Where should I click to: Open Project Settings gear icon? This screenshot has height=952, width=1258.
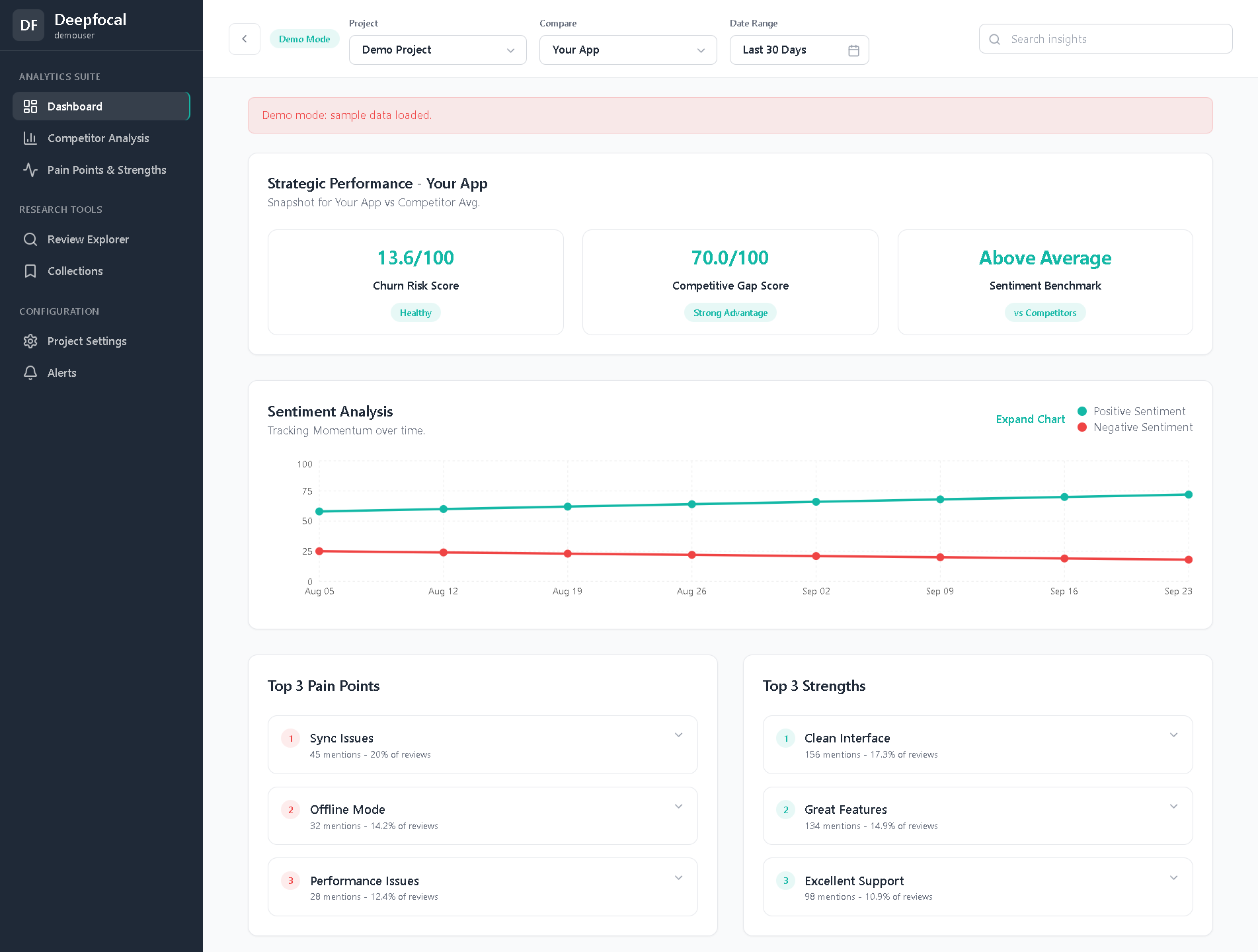tap(30, 340)
